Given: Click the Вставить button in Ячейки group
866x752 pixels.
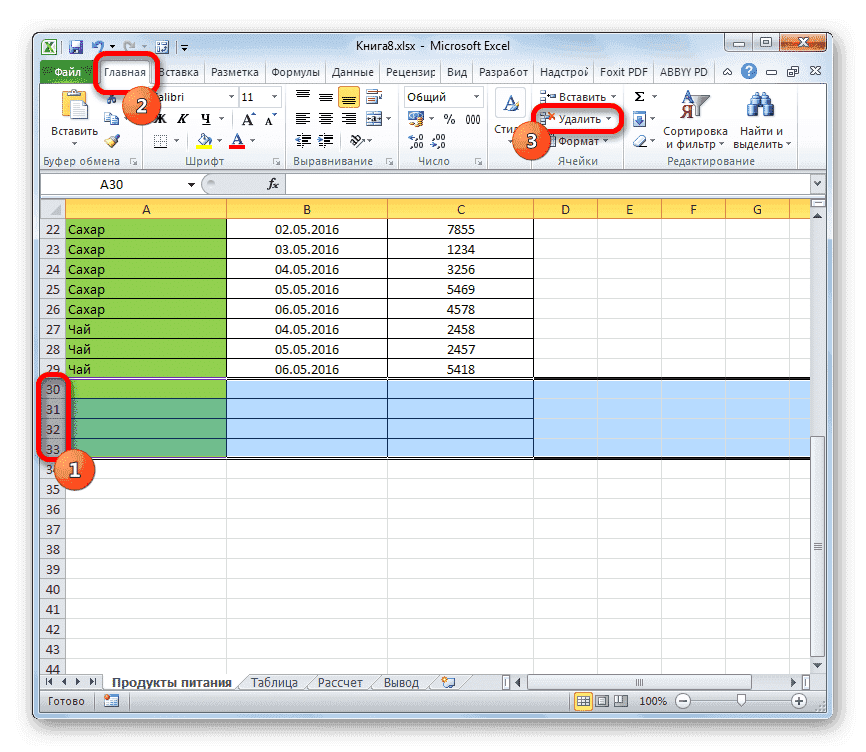Looking at the screenshot, I should click(580, 95).
